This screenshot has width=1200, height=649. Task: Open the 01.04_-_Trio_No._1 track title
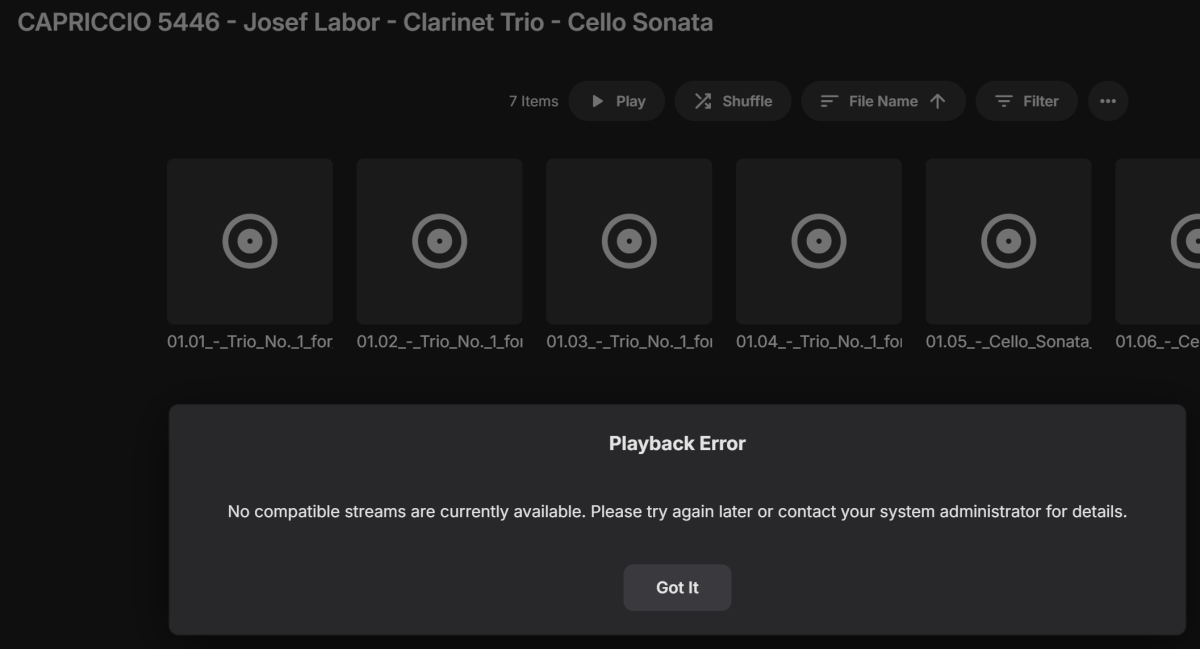[x=819, y=342]
